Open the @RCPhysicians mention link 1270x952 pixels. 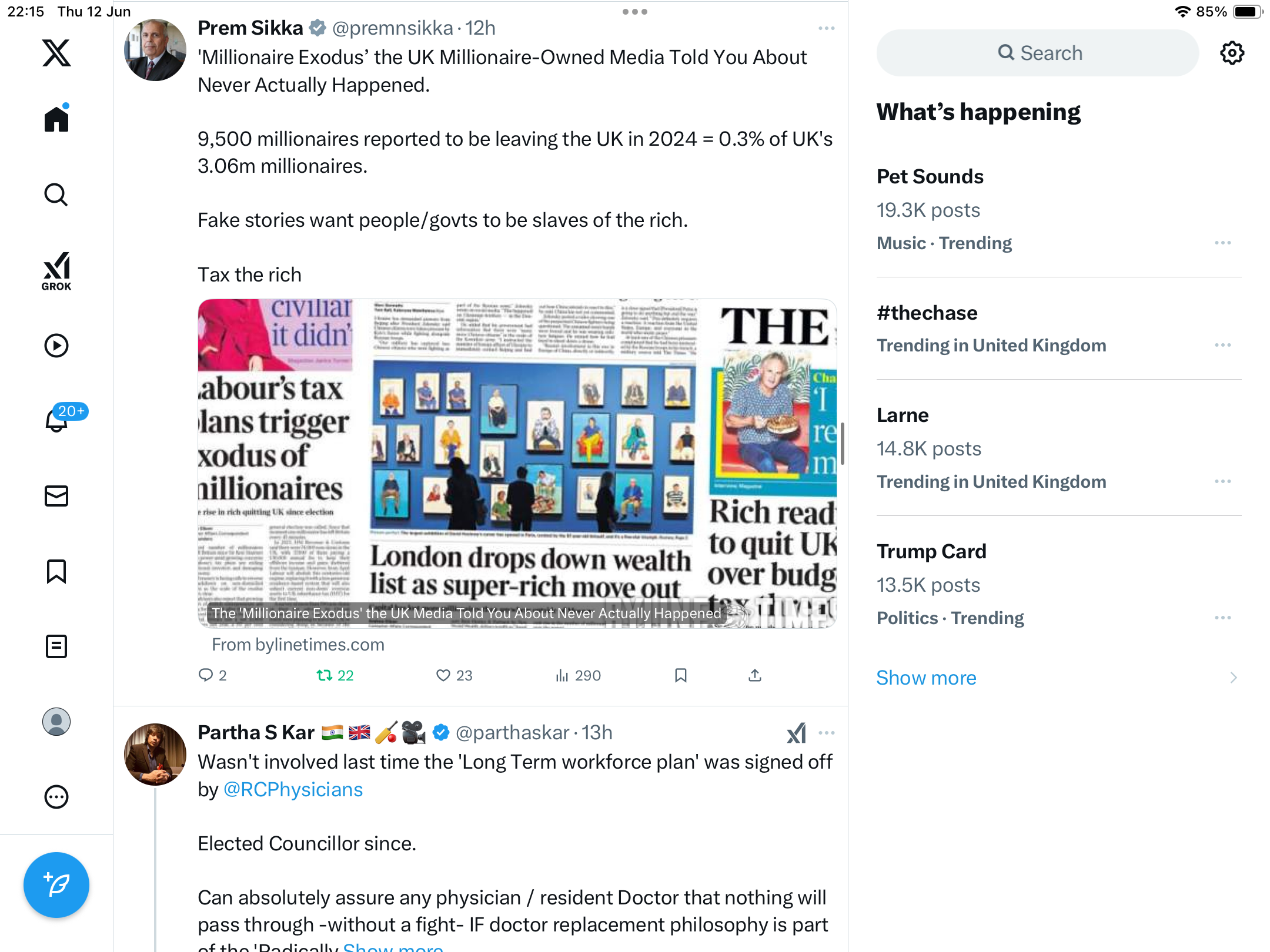pos(293,789)
